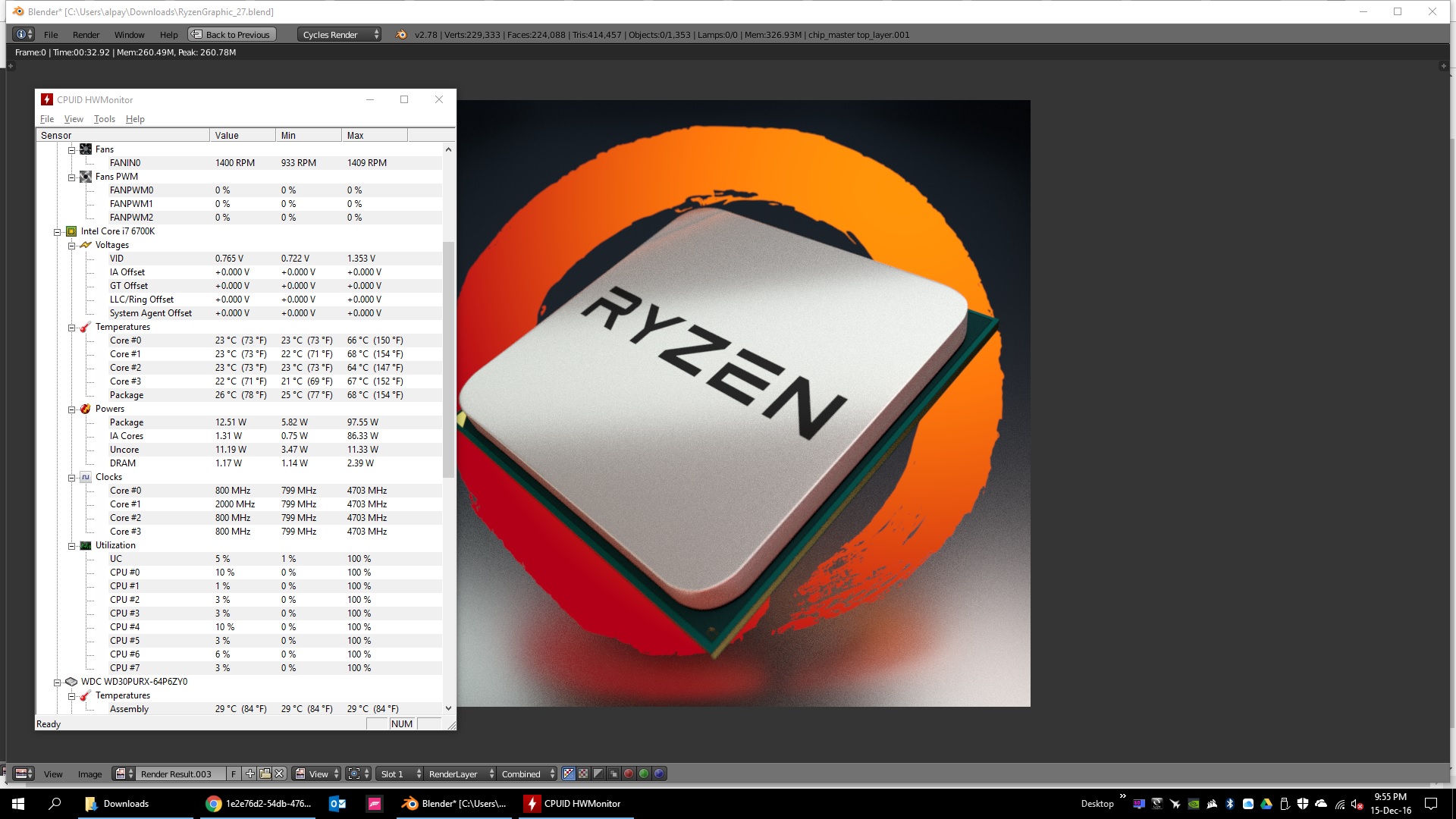
Task: Open the Combined render pass dropdown
Action: click(528, 773)
